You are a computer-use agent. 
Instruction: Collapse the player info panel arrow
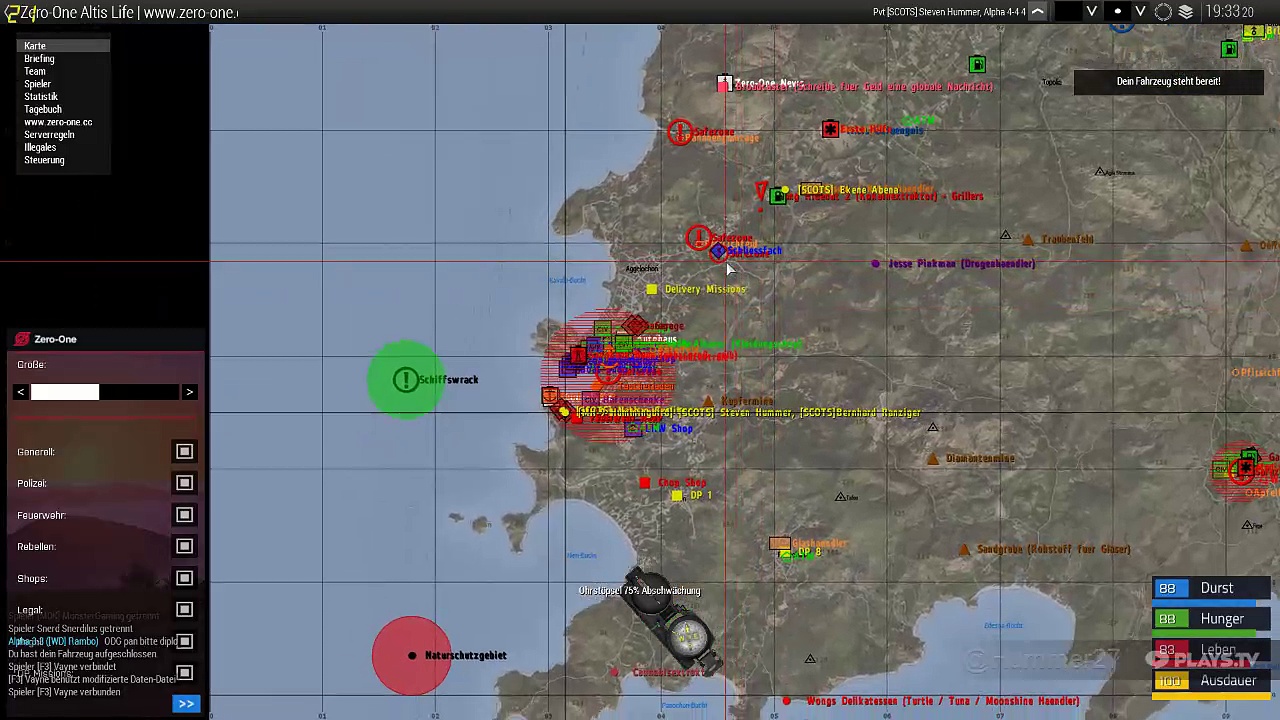[1038, 12]
